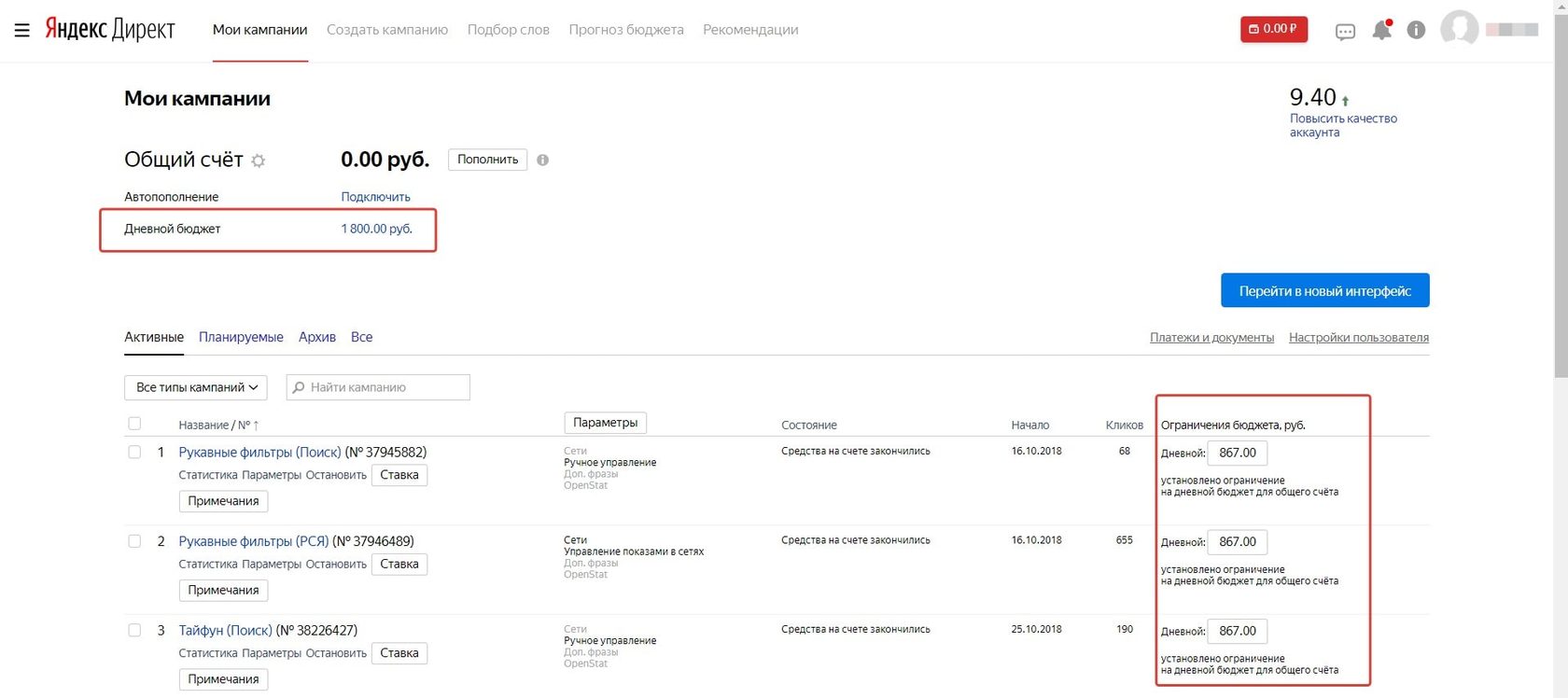
Task: Switch to the Планируемые tab
Action: pyautogui.click(x=241, y=337)
